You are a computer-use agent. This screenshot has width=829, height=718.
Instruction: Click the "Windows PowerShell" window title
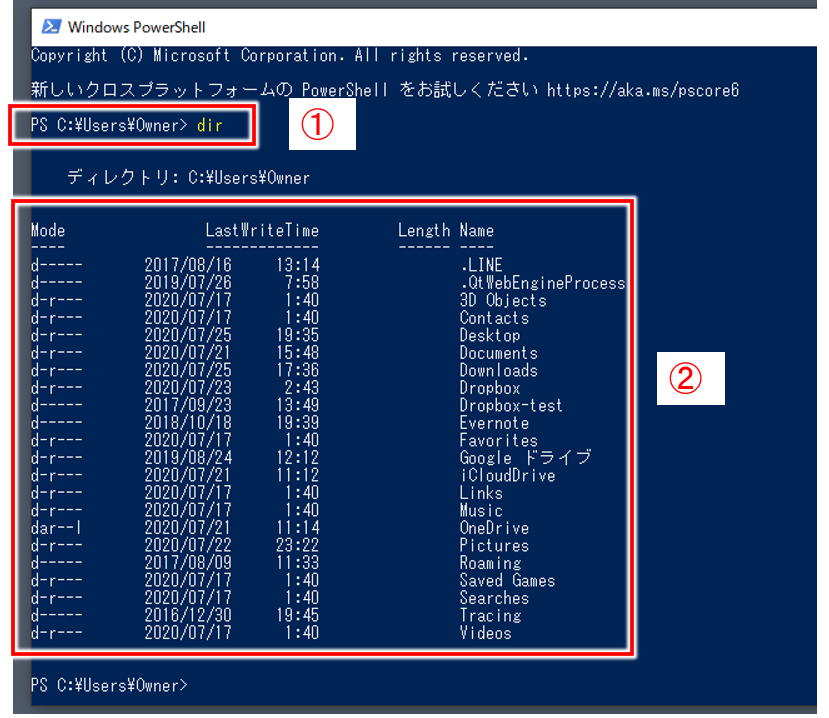coord(136,27)
